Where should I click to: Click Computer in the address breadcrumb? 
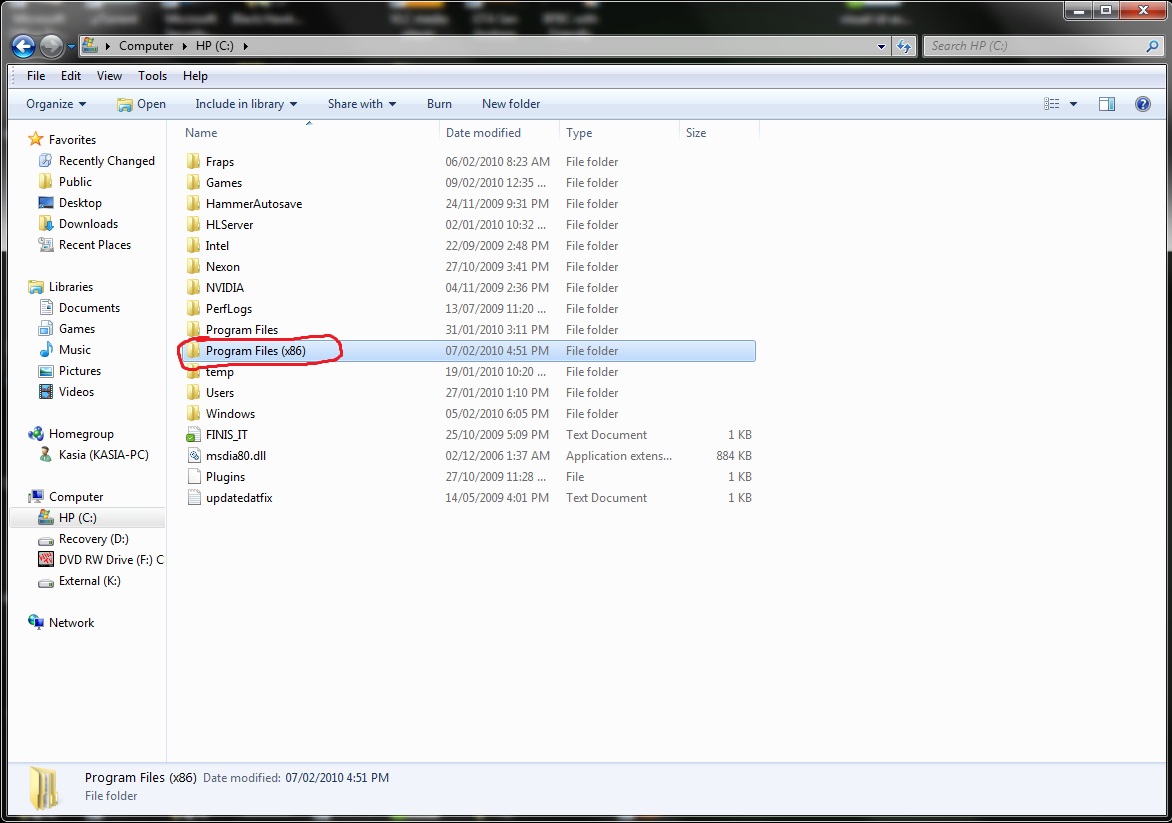(x=146, y=46)
